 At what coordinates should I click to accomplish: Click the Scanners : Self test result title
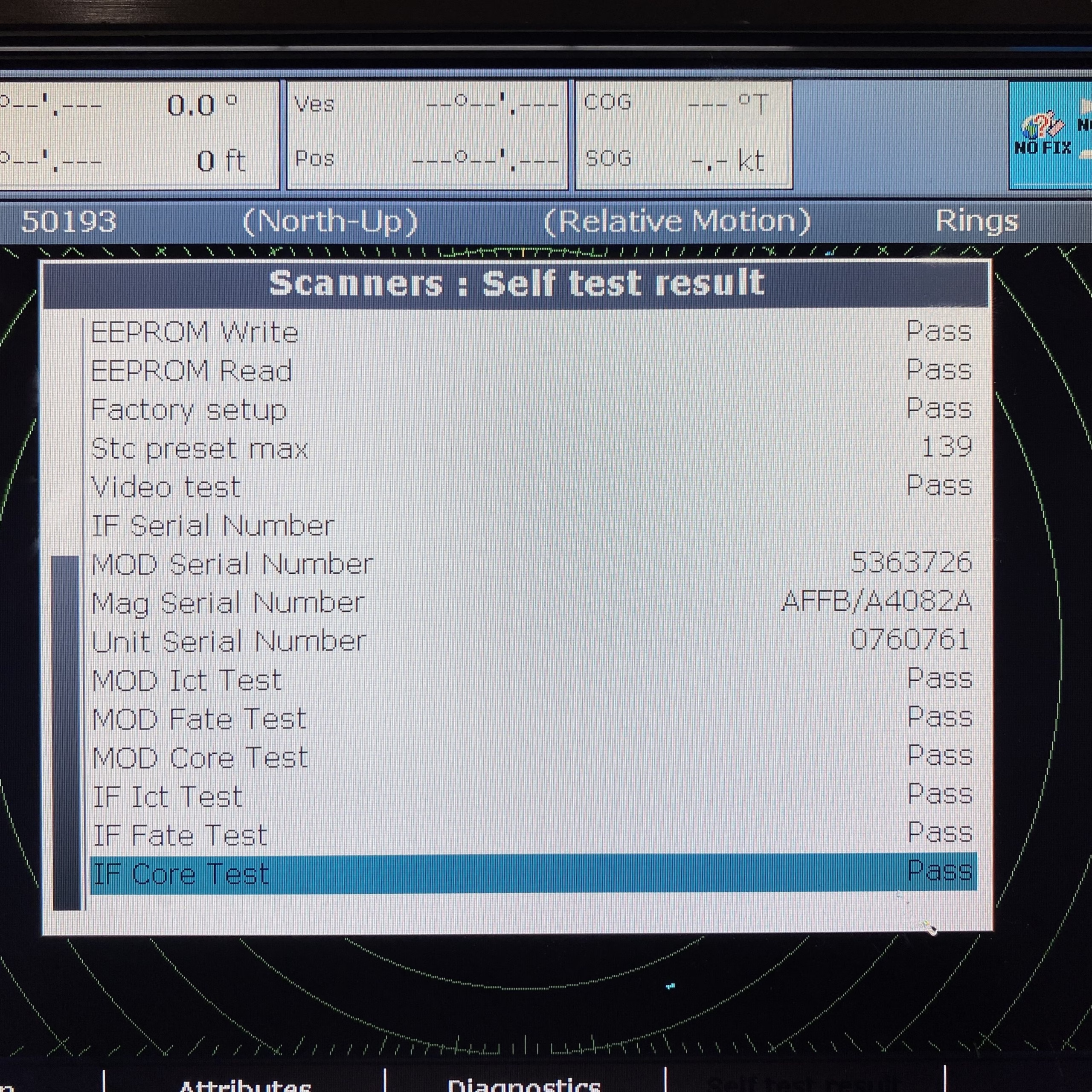(517, 283)
